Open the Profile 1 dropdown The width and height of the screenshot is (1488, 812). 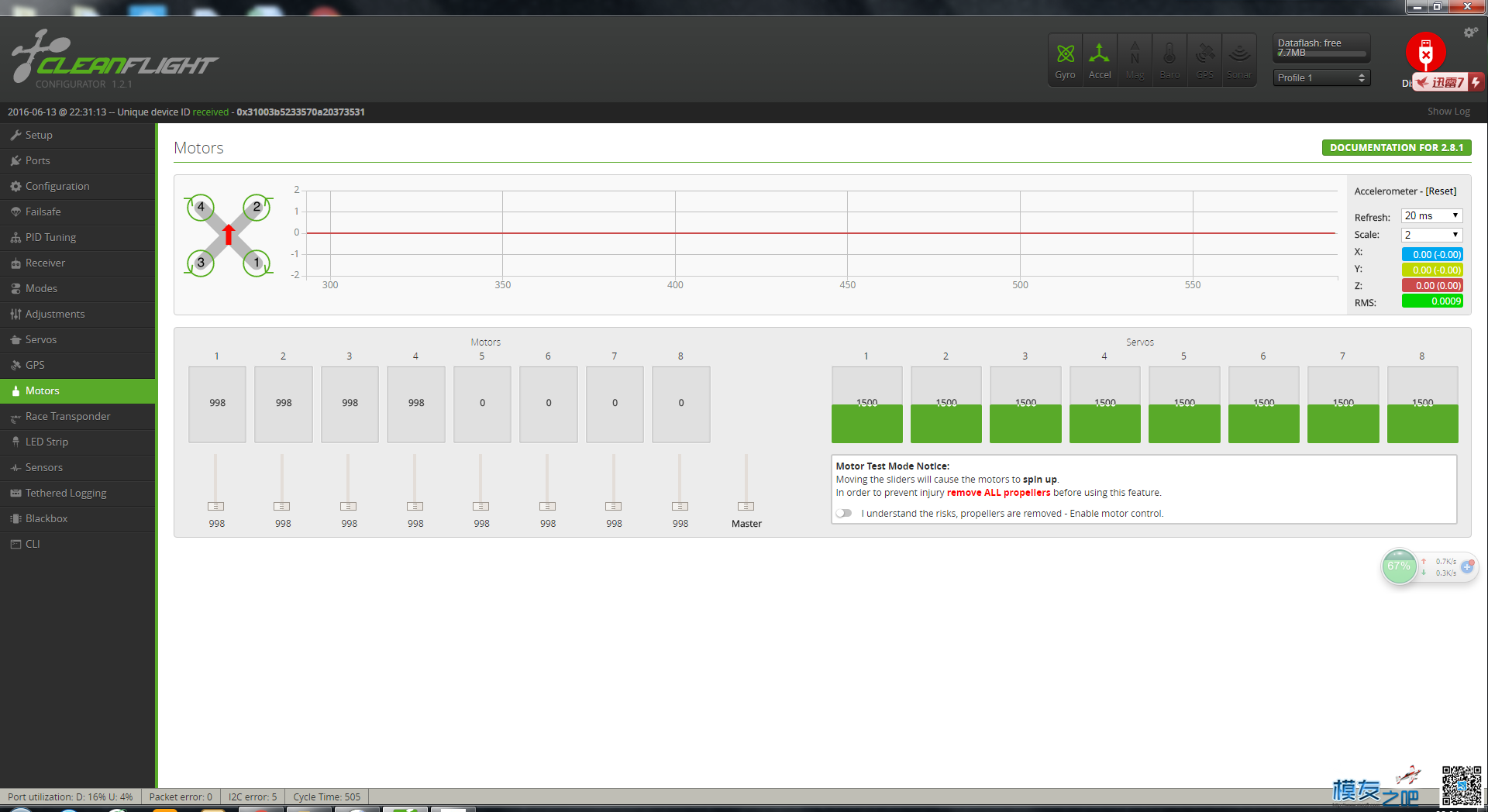coord(1321,77)
